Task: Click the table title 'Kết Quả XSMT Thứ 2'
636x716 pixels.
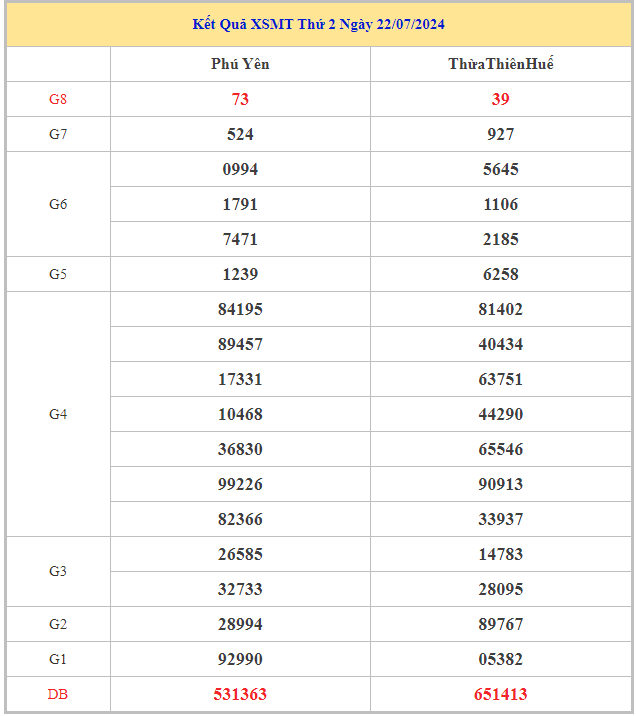Action: click(x=318, y=24)
